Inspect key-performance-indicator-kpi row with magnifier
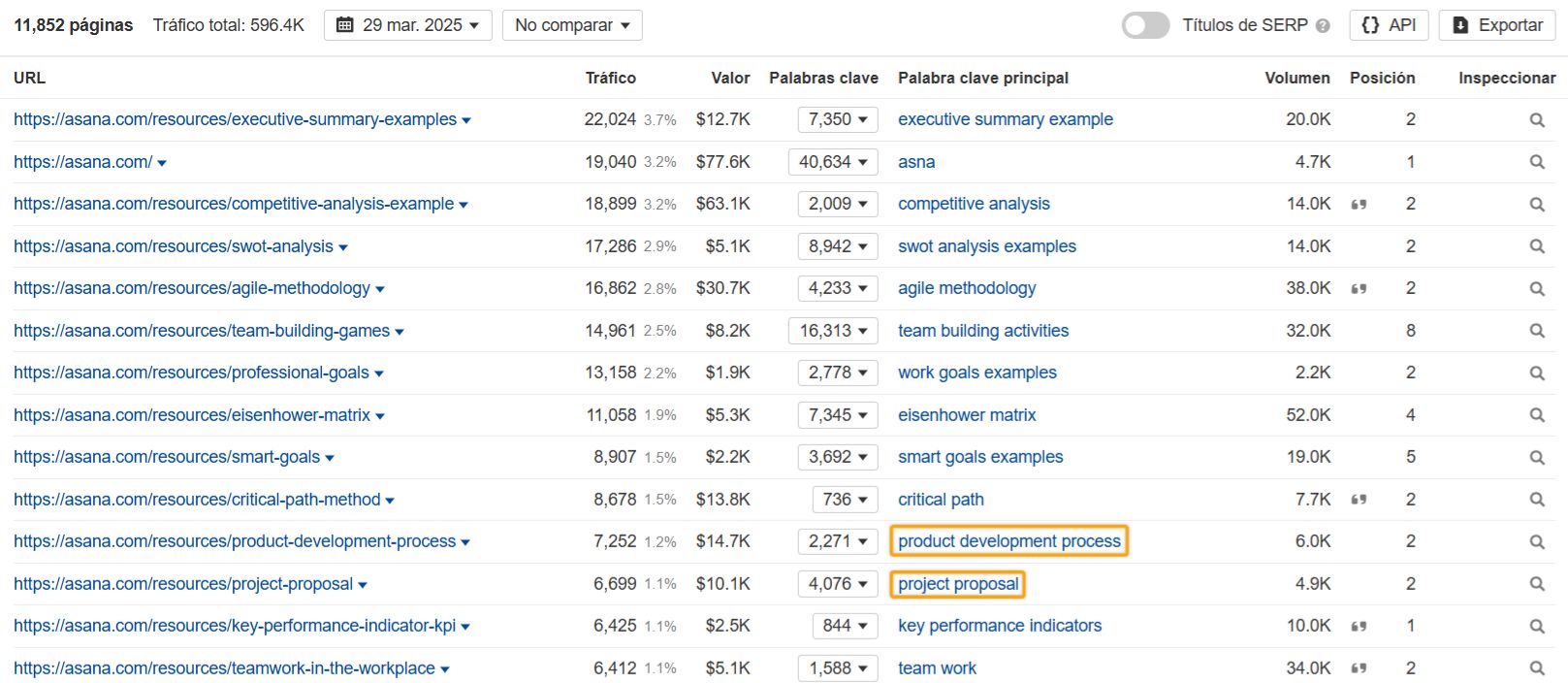Screen dimensions: 1568x683 (1537, 627)
